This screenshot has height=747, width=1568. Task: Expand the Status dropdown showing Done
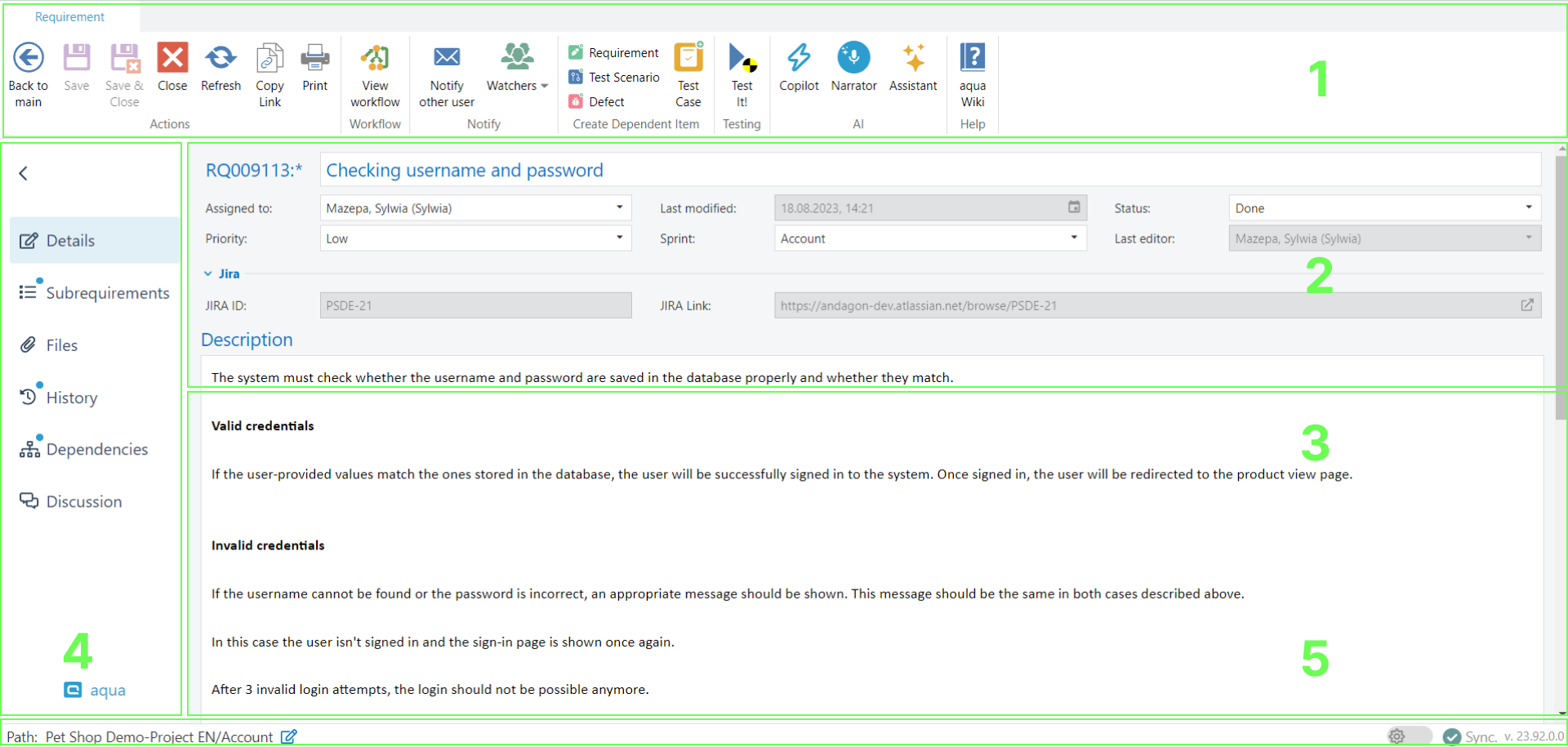(1528, 208)
